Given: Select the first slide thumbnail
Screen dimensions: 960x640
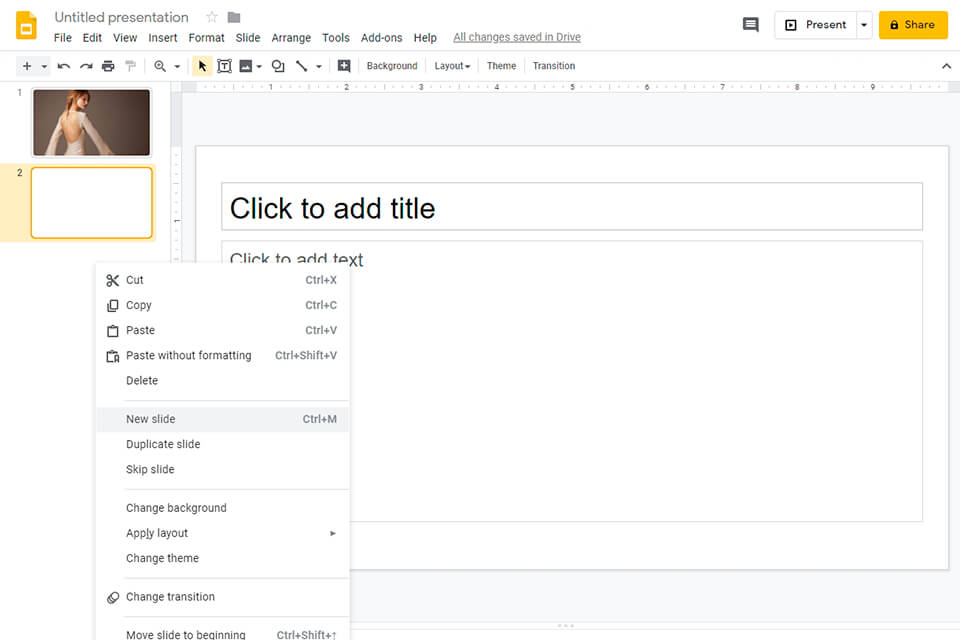Looking at the screenshot, I should coord(91,122).
